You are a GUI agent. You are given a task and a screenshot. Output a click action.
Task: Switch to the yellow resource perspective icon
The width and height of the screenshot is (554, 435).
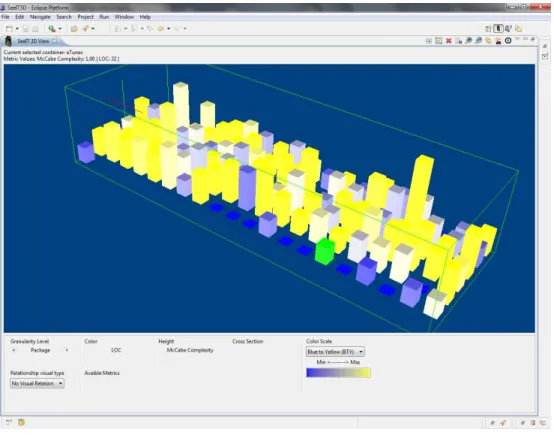tap(518, 29)
